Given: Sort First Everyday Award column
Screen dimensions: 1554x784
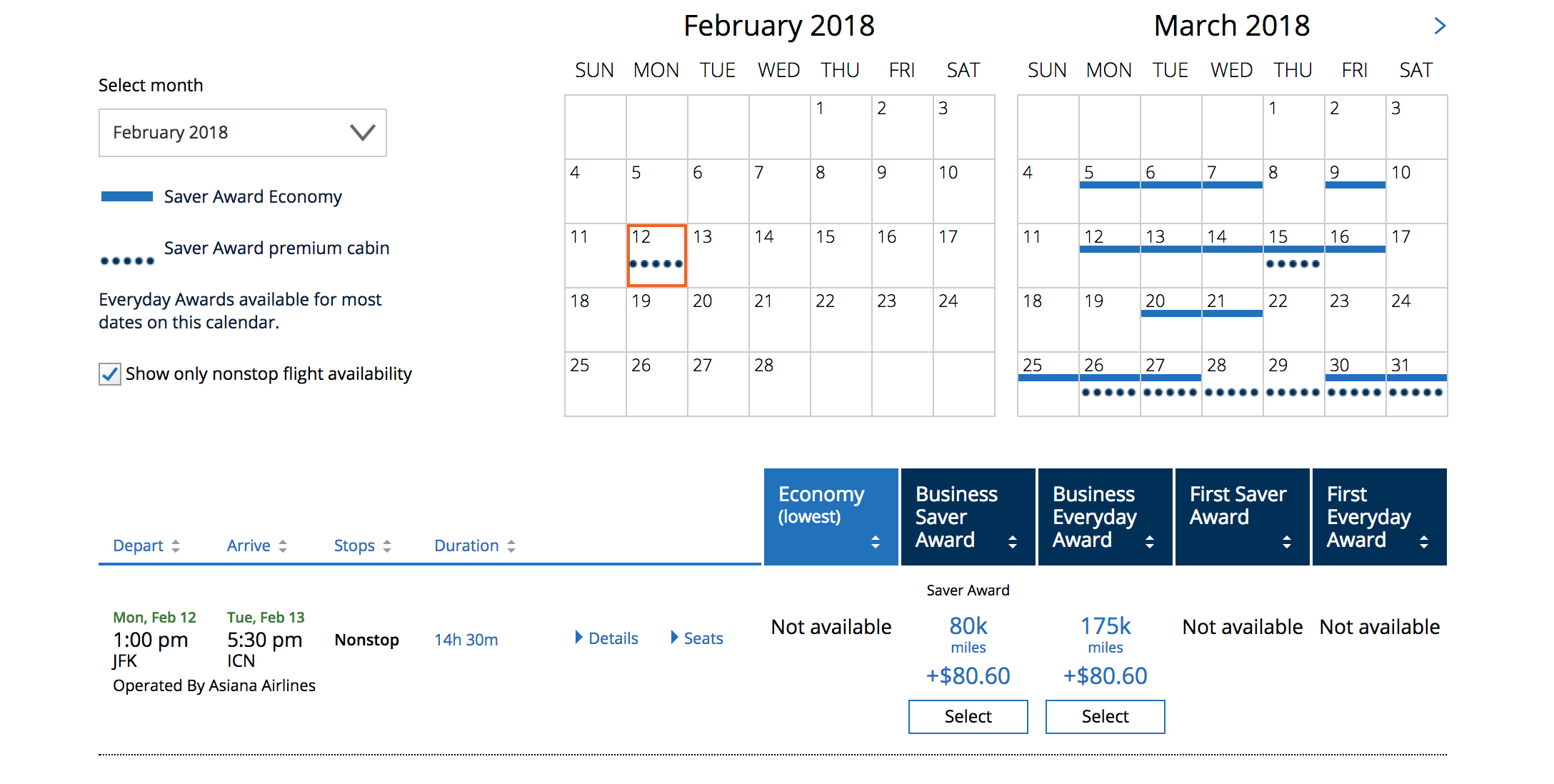Looking at the screenshot, I should point(1424,542).
